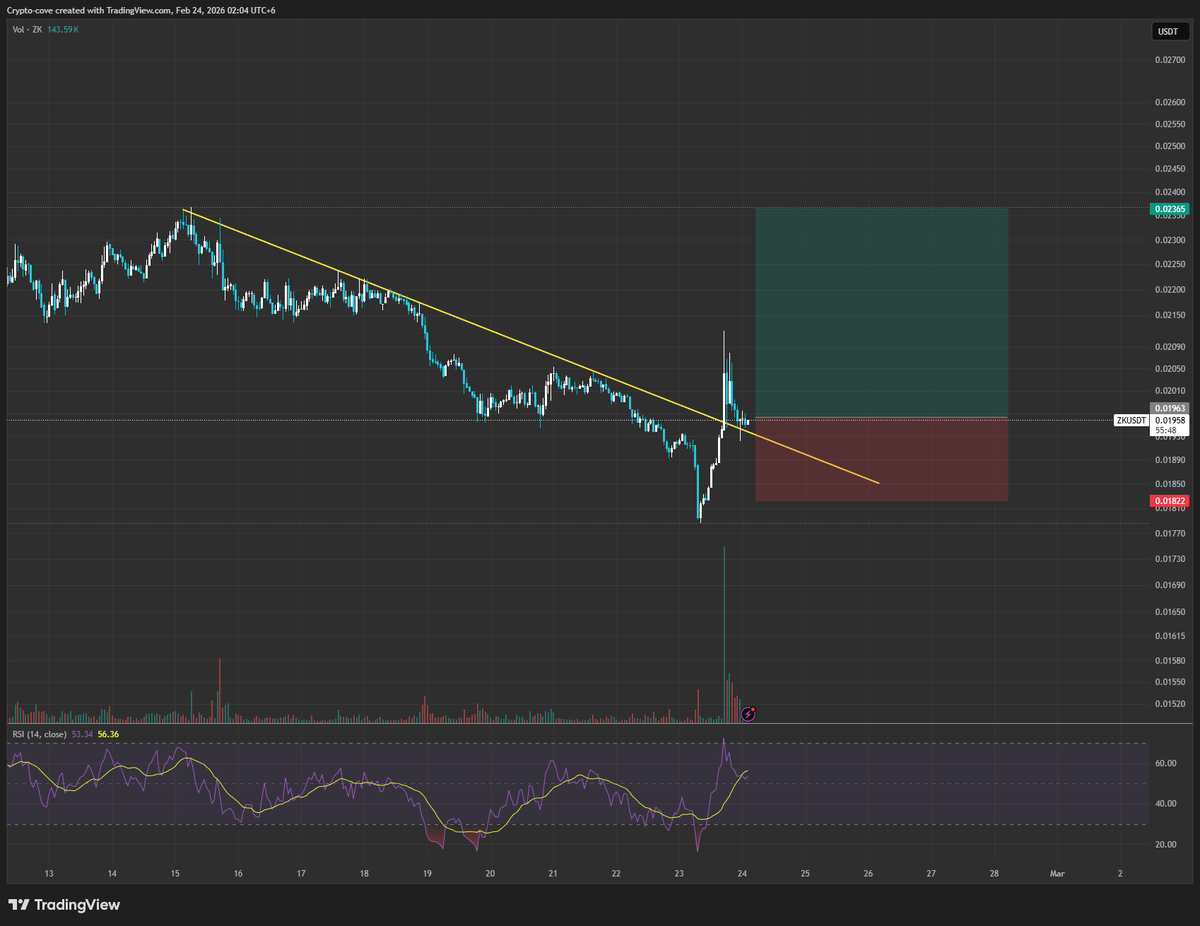Screen dimensions: 1200x926
Task: Click the 0.02090 price axis label
Action: pos(1168,347)
